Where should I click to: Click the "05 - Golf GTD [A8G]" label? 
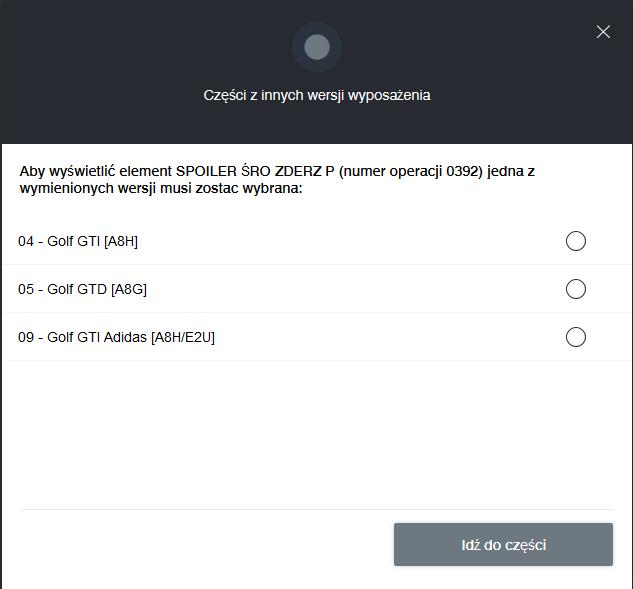point(82,289)
